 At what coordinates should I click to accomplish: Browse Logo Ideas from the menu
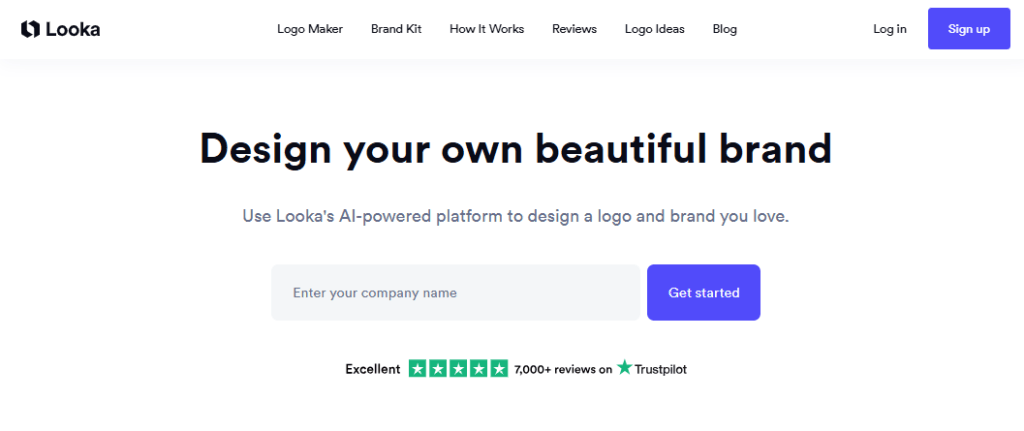tap(654, 29)
